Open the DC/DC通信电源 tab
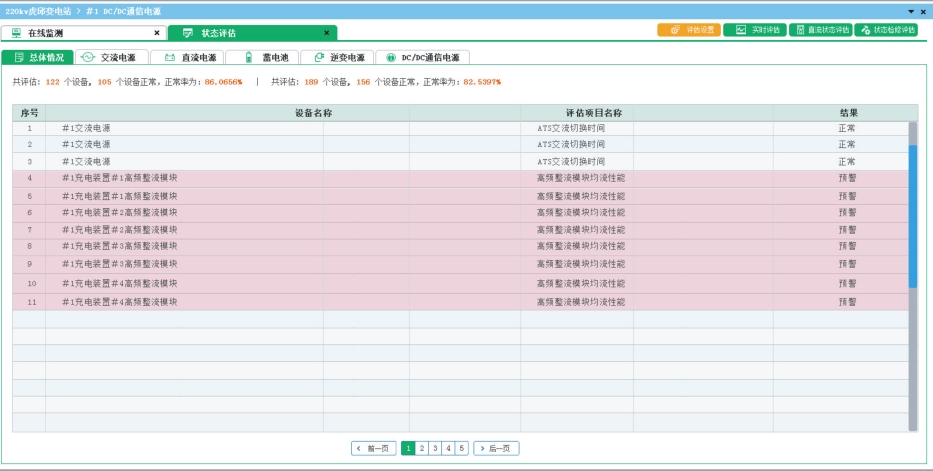 click(422, 58)
